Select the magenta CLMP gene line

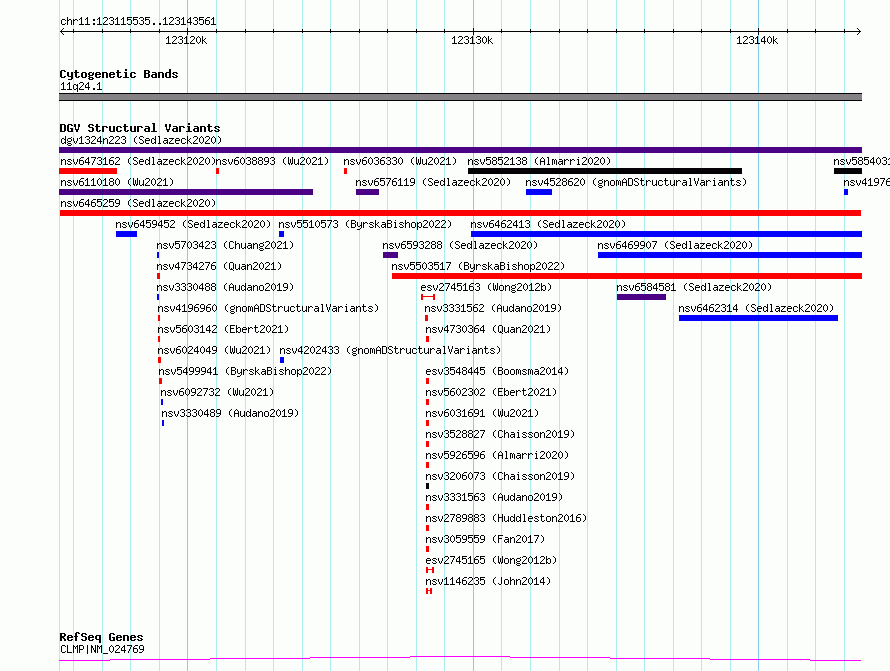pos(460,659)
